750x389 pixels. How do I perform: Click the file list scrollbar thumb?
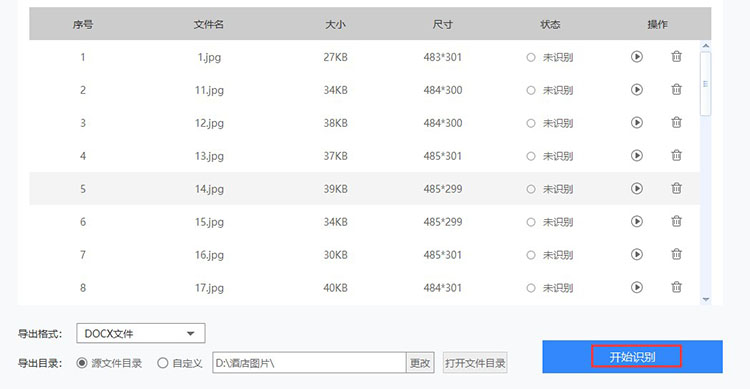click(706, 84)
